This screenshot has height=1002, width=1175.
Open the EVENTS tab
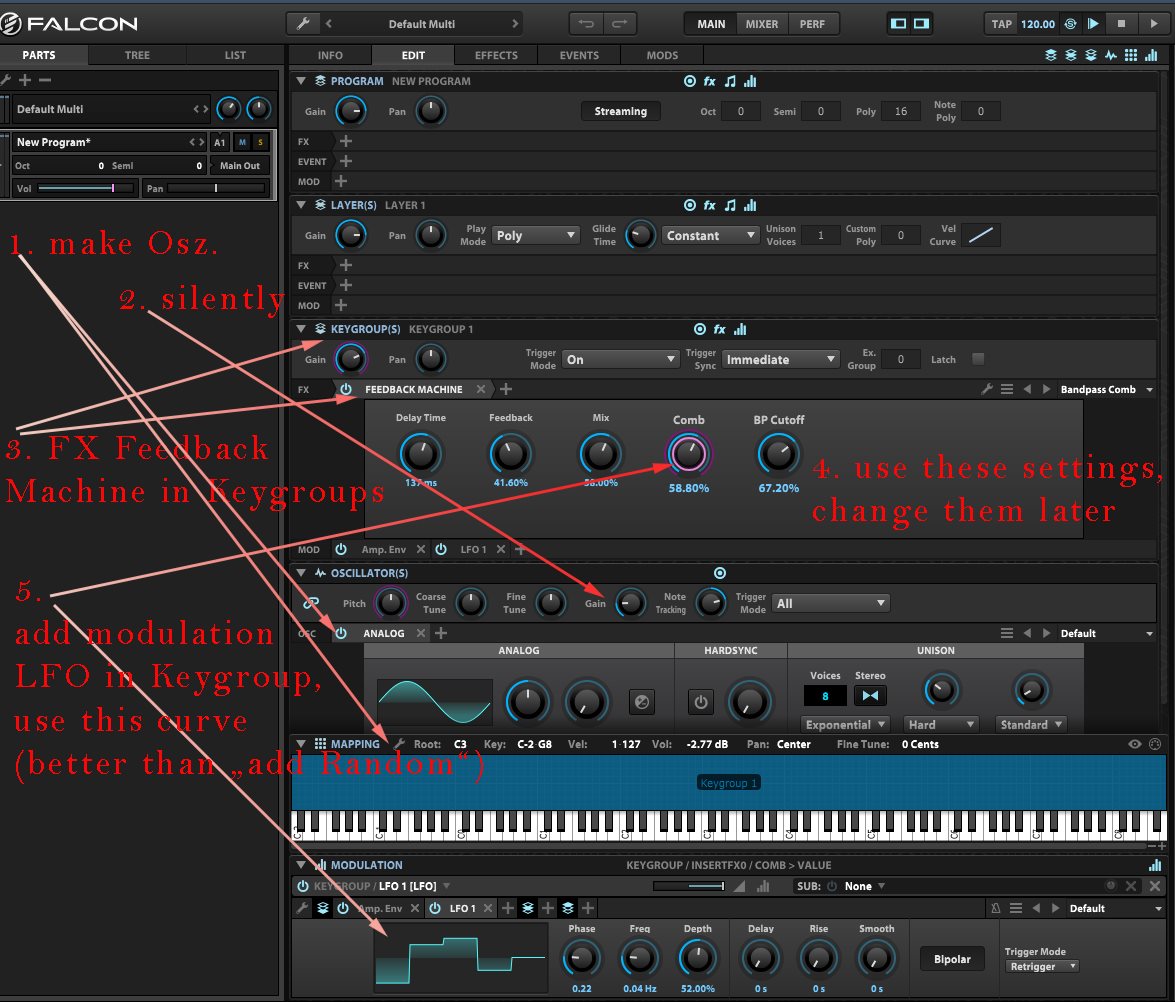point(579,55)
